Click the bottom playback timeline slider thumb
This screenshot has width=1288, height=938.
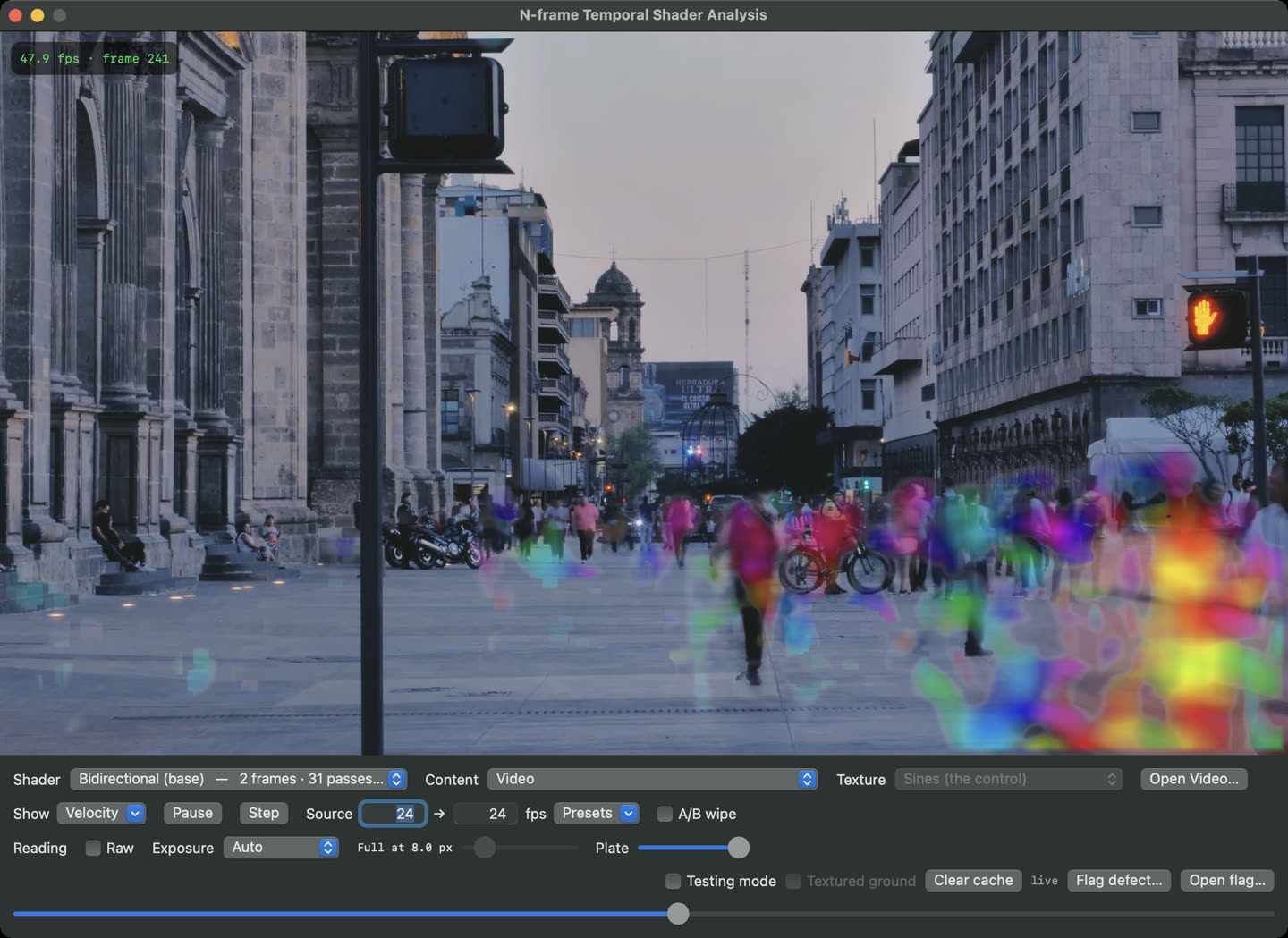679,913
